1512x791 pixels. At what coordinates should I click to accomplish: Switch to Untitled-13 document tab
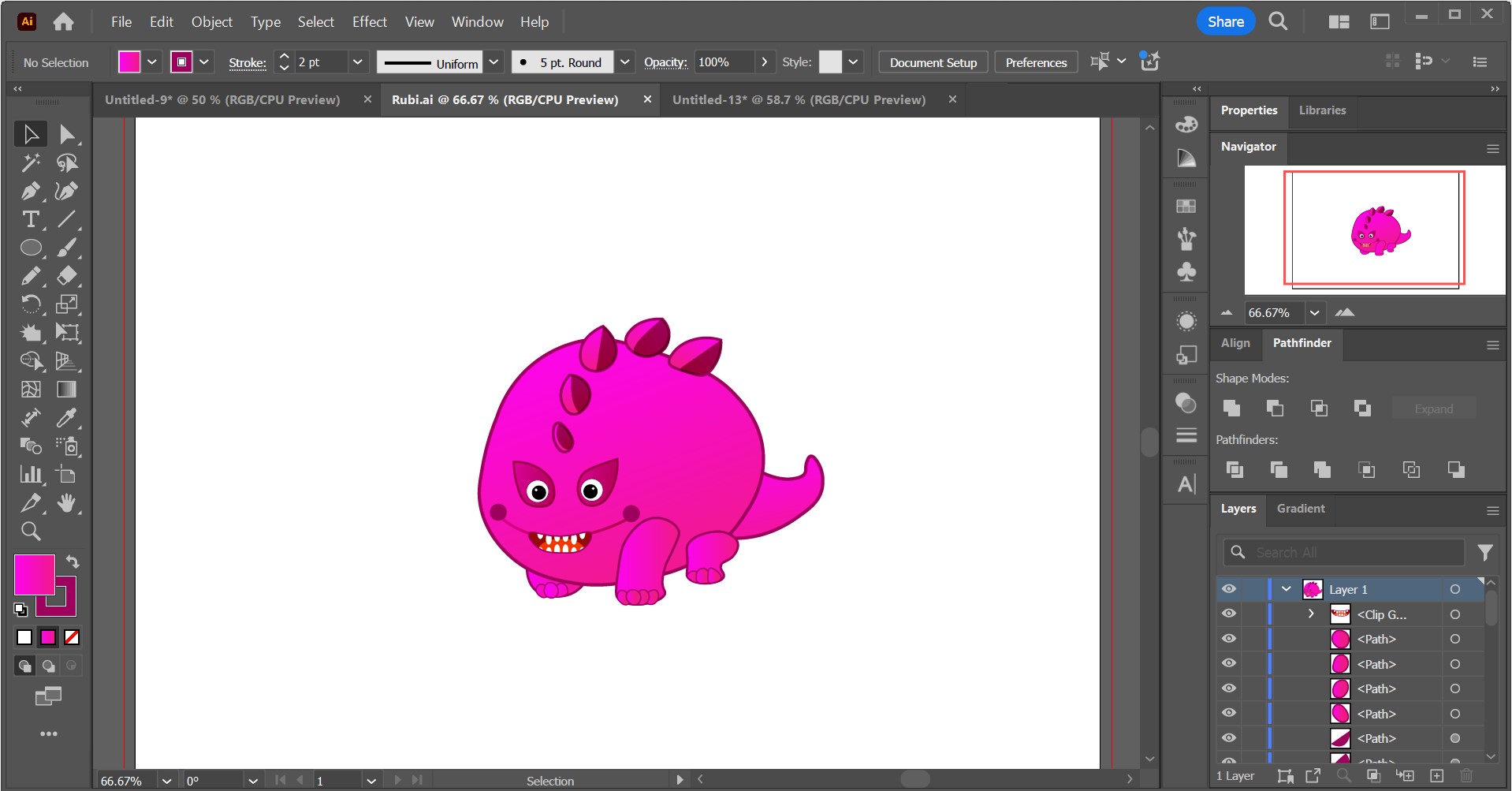(799, 99)
